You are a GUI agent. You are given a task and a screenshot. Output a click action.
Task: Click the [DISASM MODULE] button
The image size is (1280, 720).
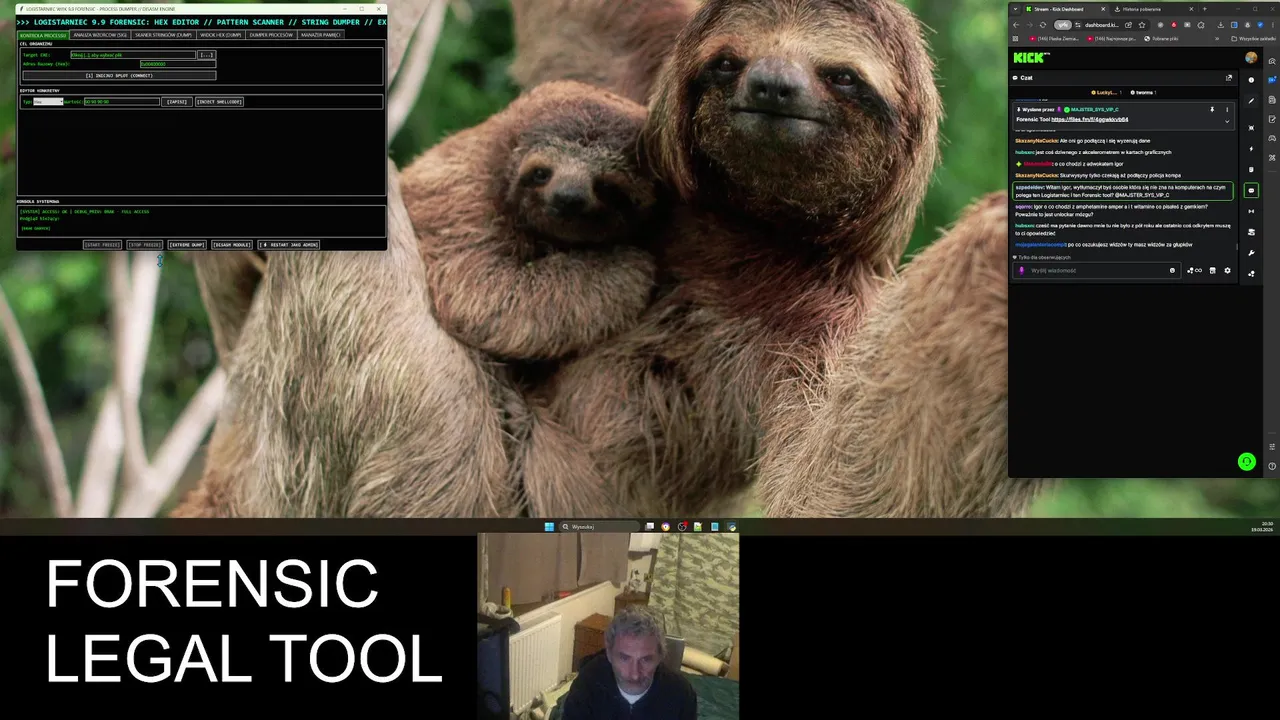click(232, 245)
